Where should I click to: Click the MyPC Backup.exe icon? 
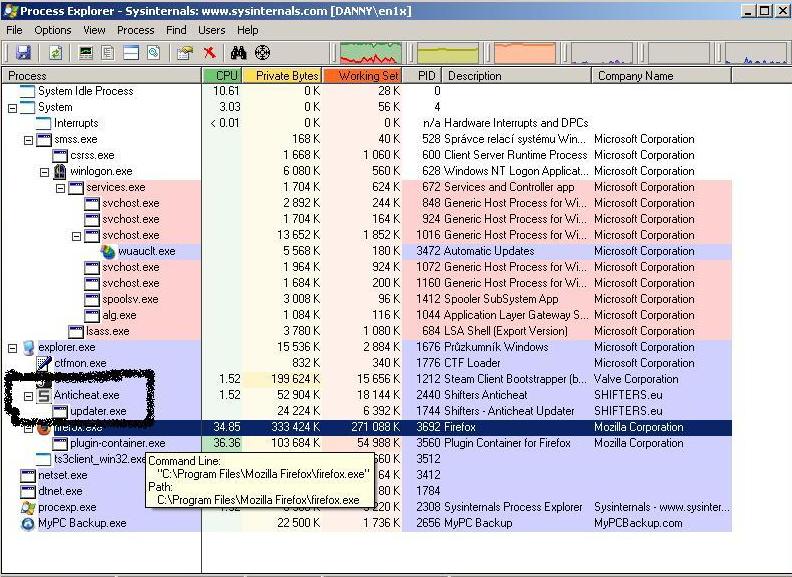[28, 523]
